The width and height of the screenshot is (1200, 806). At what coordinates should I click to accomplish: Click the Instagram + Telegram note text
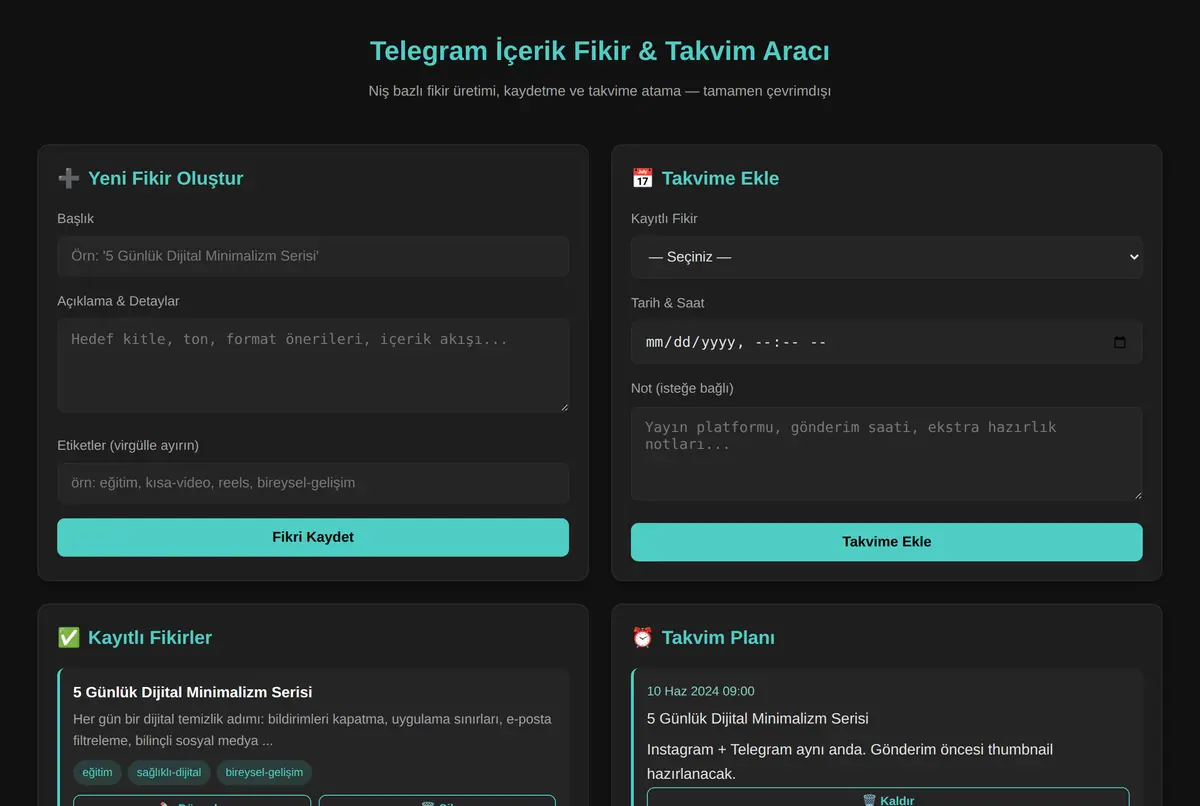pos(850,761)
